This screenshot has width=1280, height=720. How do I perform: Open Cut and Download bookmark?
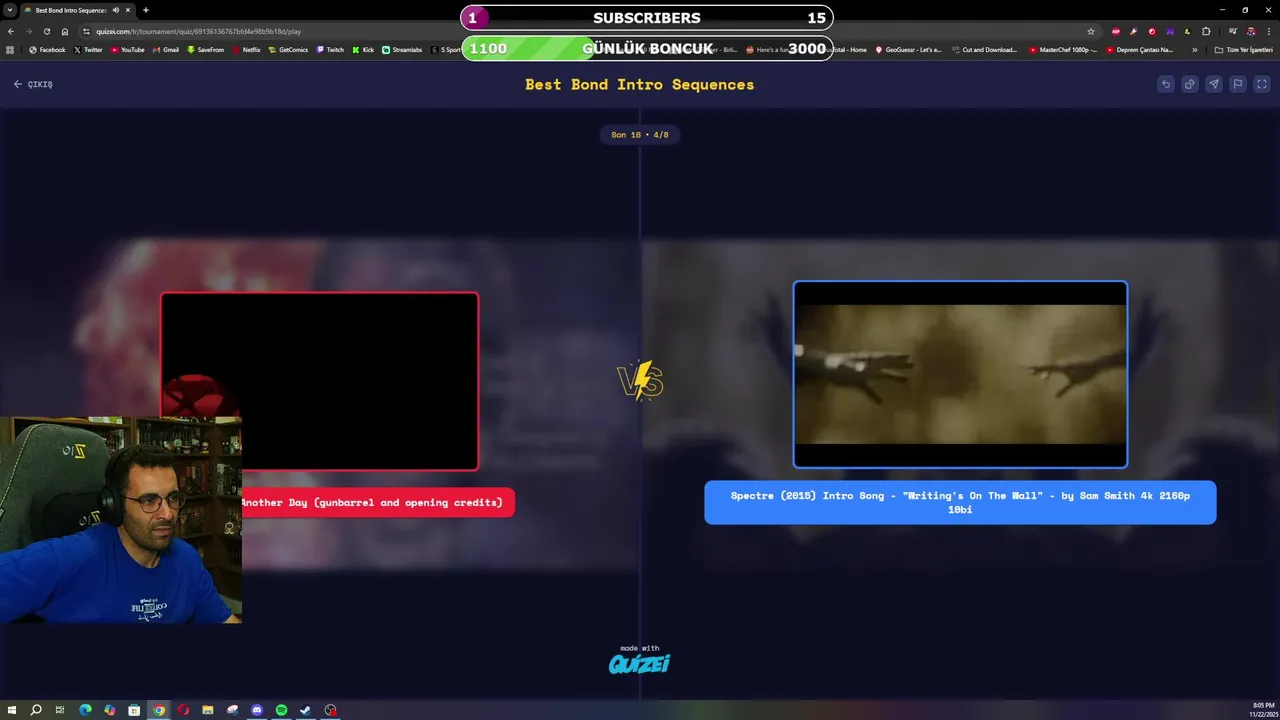tap(984, 50)
